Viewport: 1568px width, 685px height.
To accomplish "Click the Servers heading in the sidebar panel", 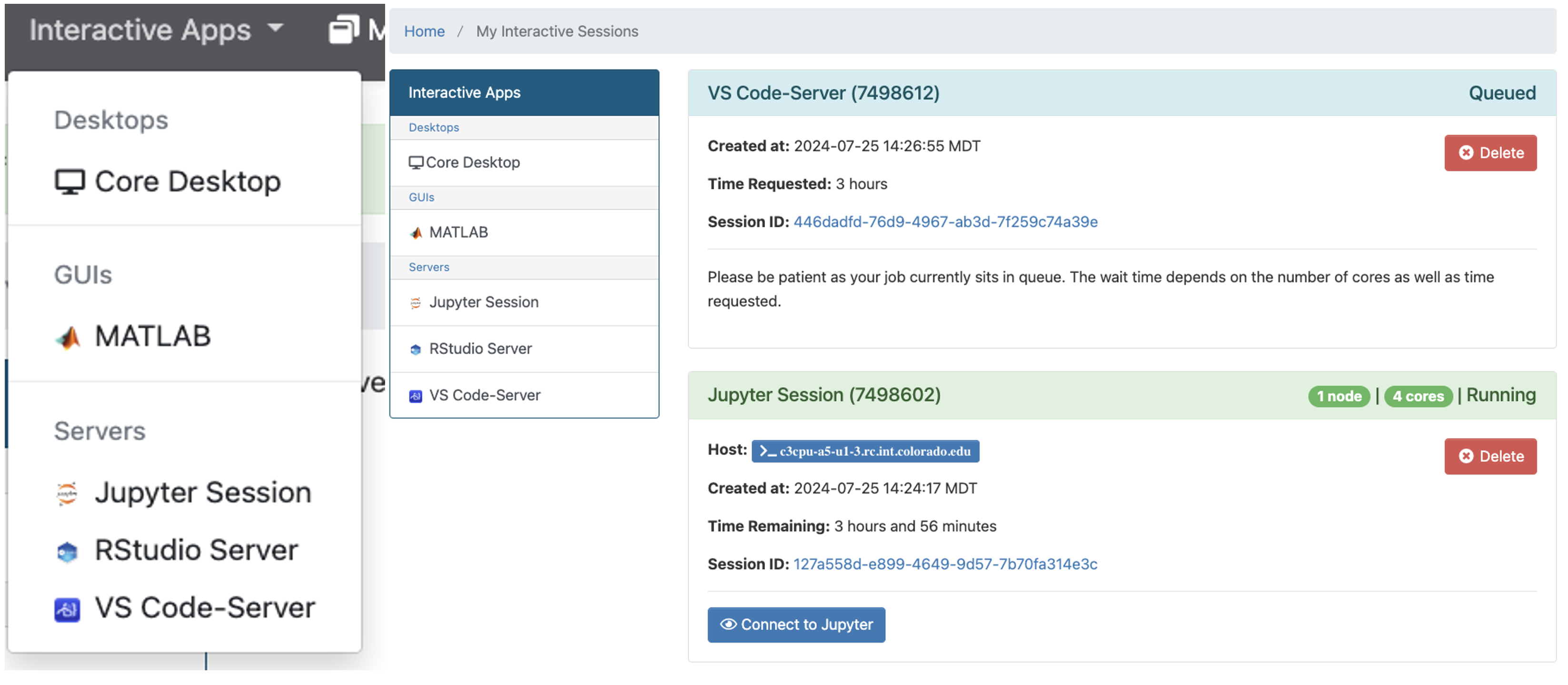I will (429, 267).
